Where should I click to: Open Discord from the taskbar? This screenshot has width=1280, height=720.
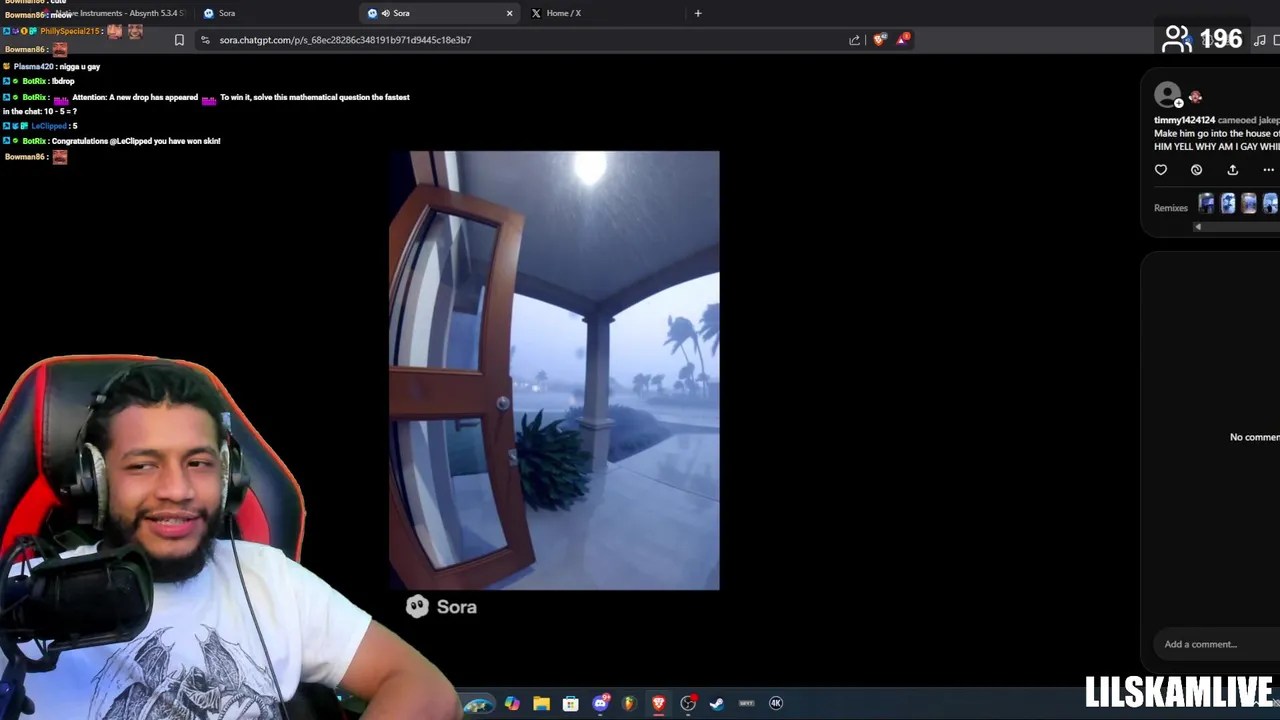(x=600, y=703)
